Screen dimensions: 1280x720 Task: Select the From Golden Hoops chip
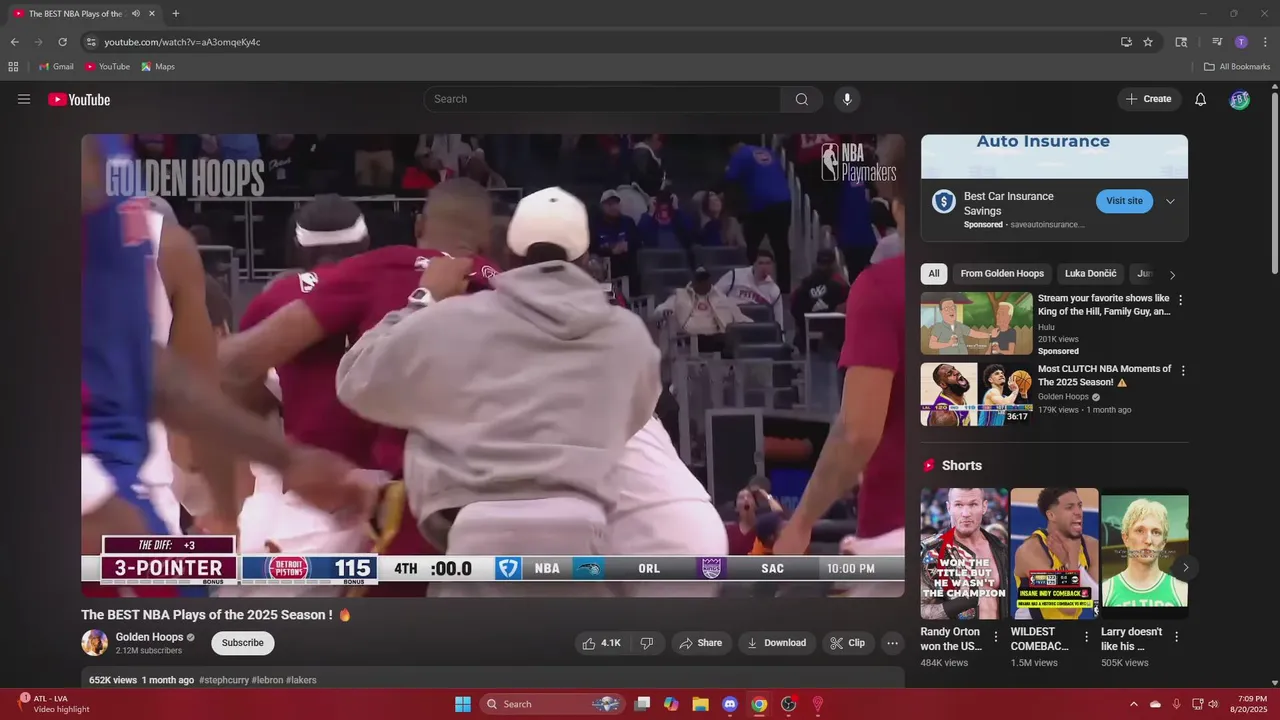(x=1002, y=274)
